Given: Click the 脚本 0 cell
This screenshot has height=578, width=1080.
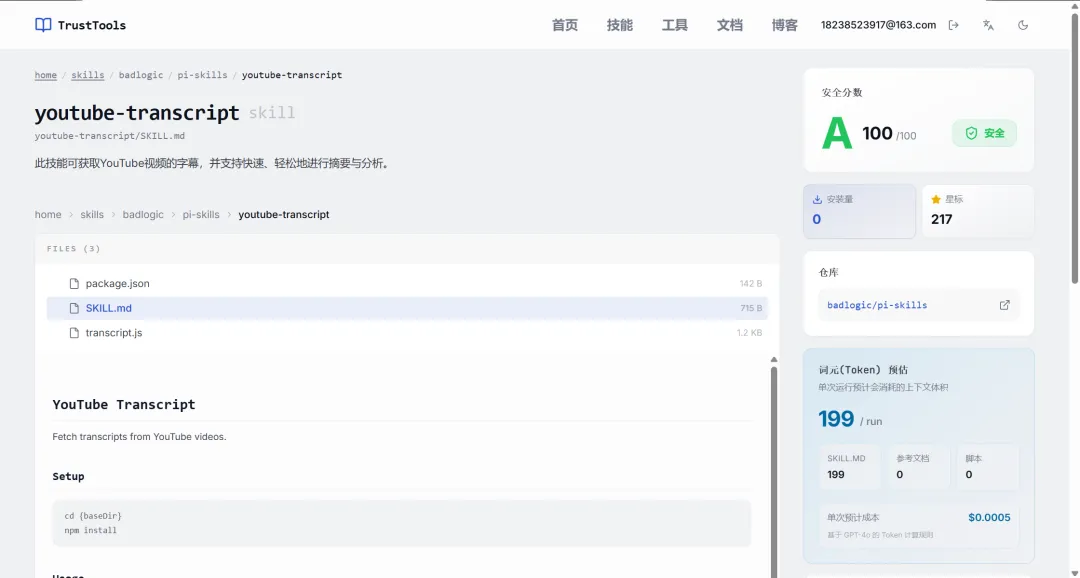Looking at the screenshot, I should click(x=988, y=466).
